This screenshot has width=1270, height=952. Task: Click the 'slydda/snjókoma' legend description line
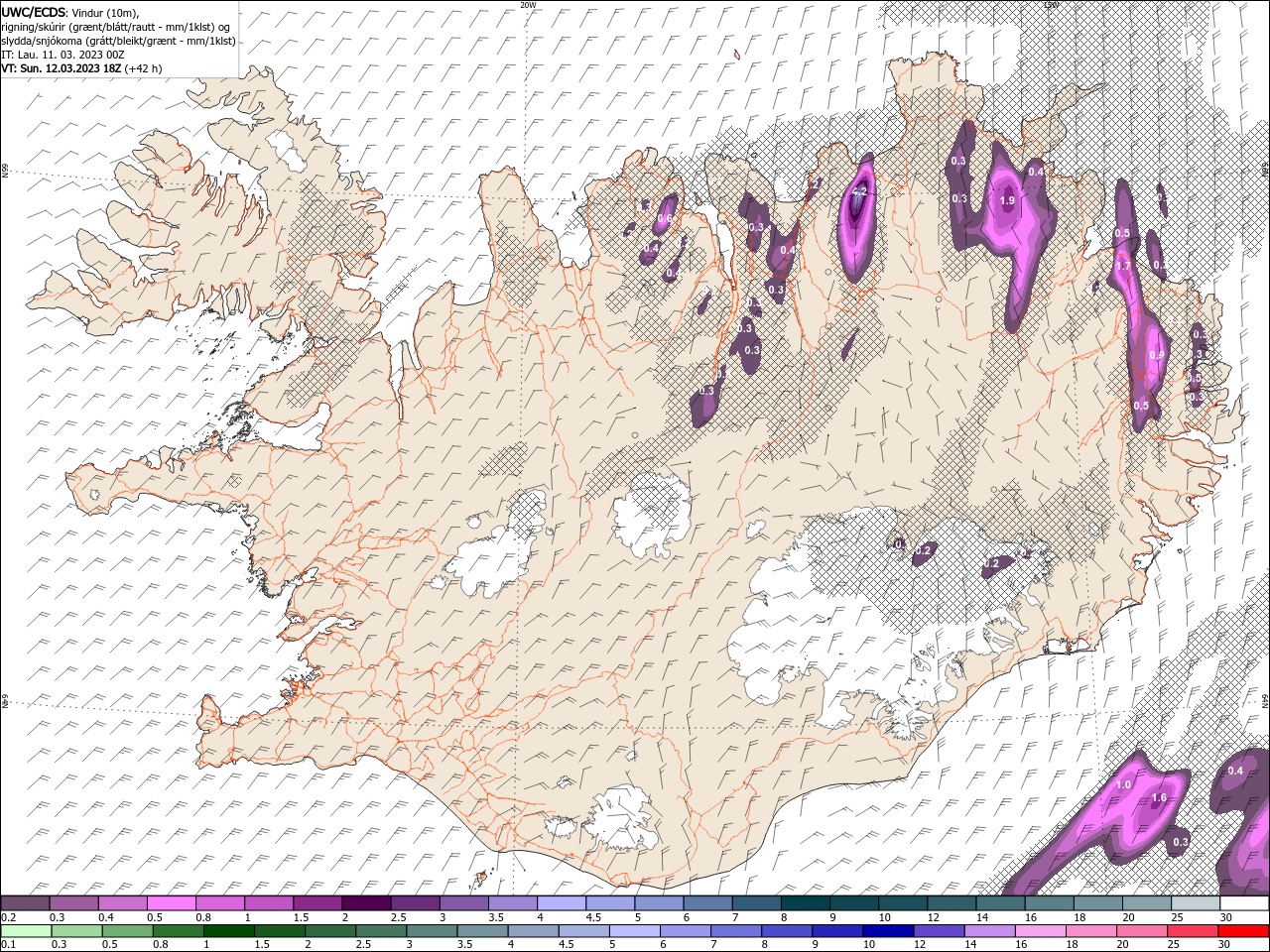(118, 41)
